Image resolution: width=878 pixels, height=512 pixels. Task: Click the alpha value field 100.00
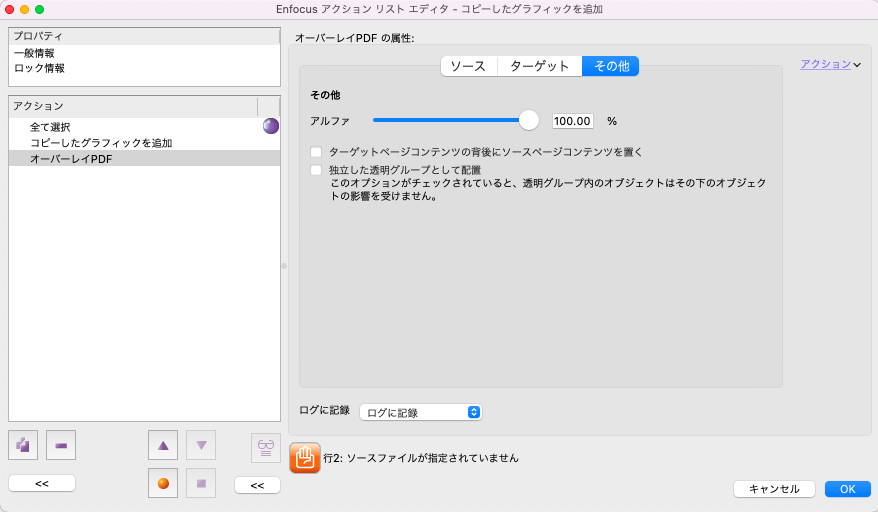(572, 121)
